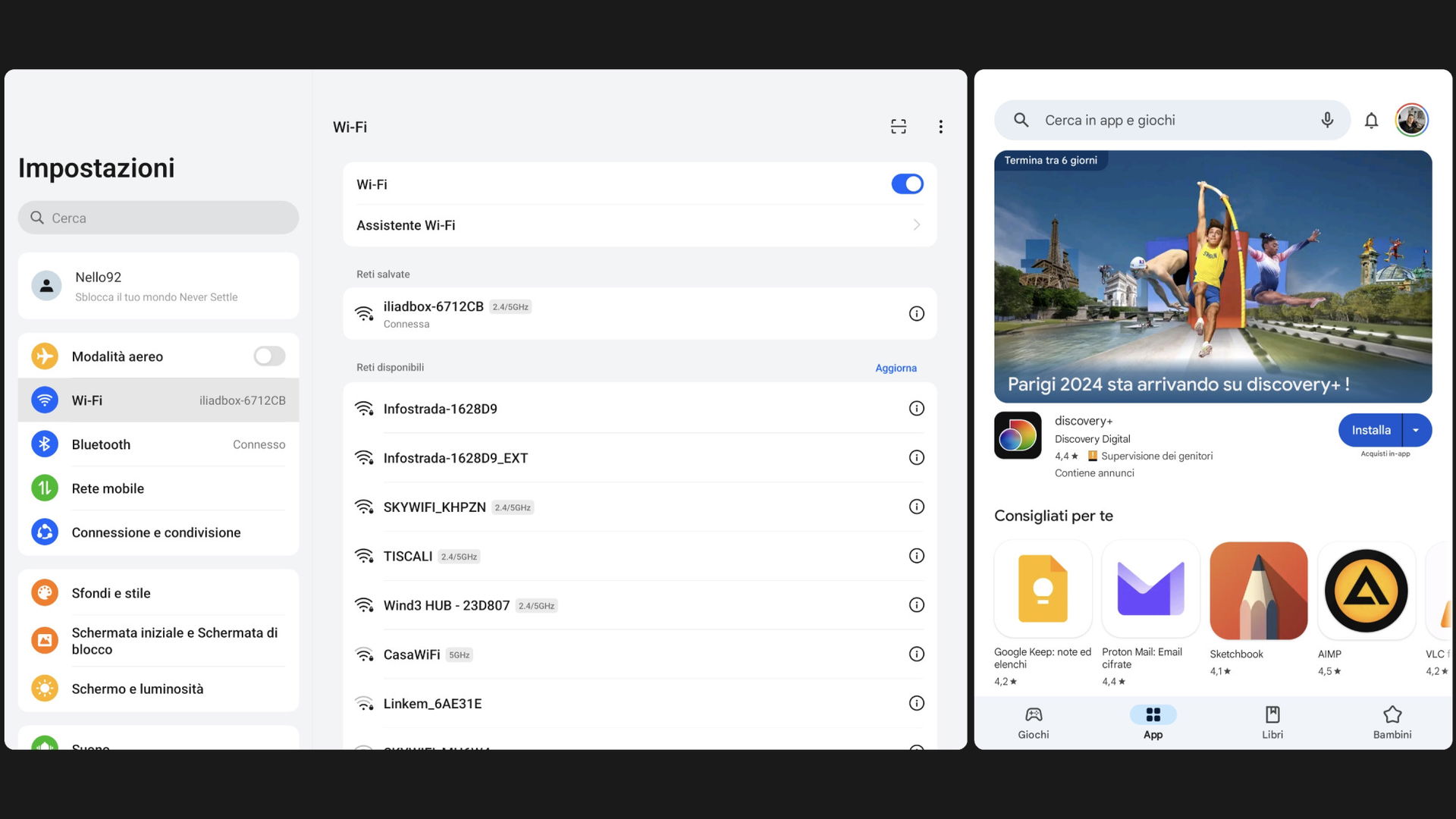This screenshot has height=819, width=1456.
Task: Click the Rete mobile icon
Action: [x=45, y=488]
